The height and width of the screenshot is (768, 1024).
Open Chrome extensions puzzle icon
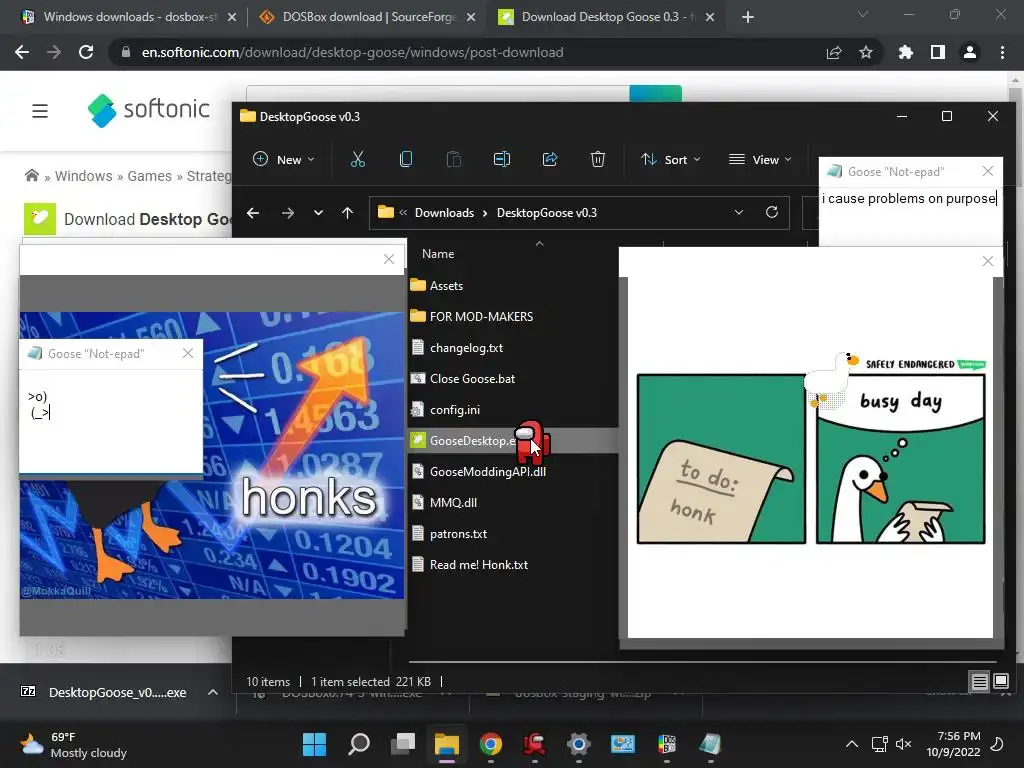(906, 52)
